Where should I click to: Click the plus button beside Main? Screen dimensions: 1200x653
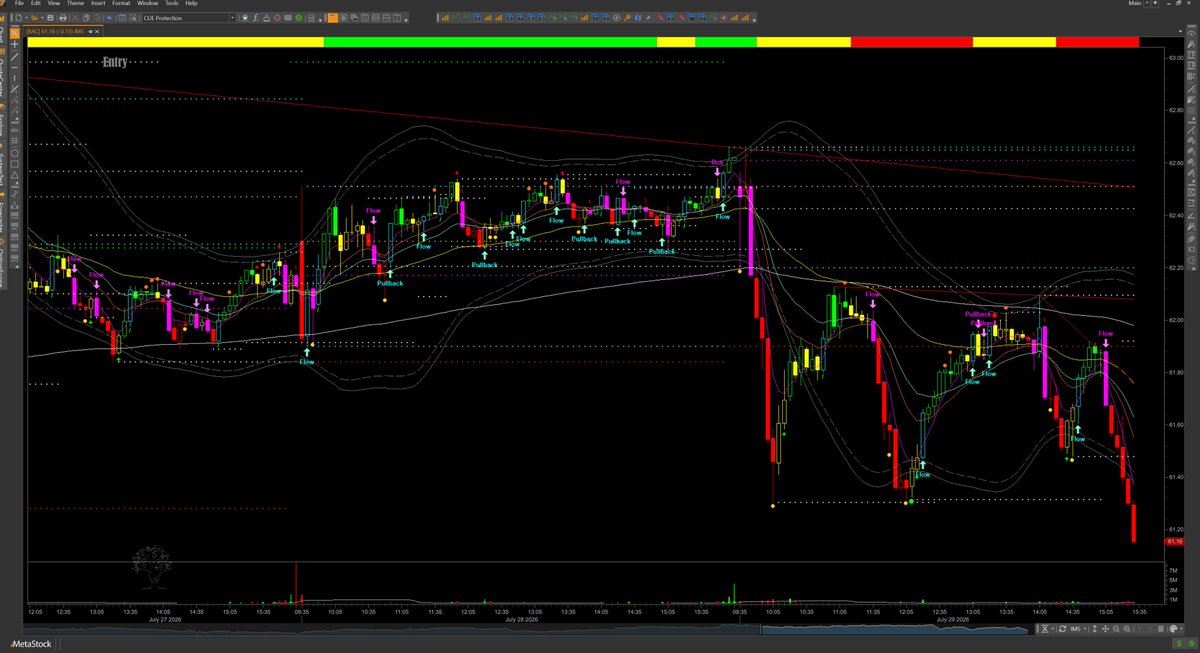tap(1155, 3)
